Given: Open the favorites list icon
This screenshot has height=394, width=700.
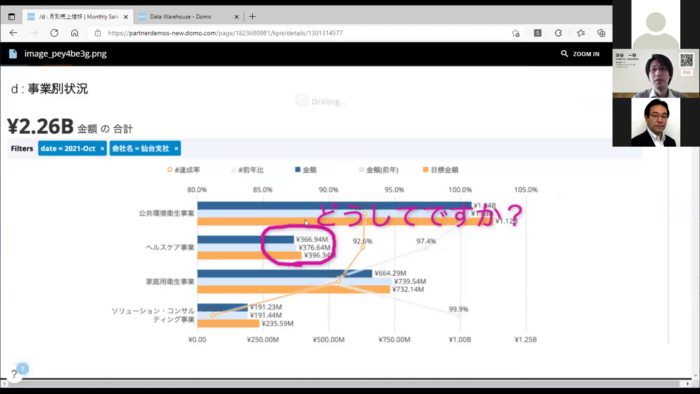Looking at the screenshot, I should pos(580,33).
